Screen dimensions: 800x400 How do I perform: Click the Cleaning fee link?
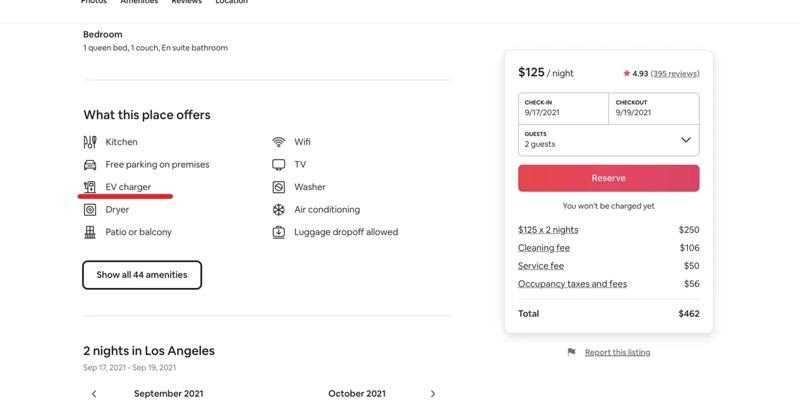(x=544, y=248)
